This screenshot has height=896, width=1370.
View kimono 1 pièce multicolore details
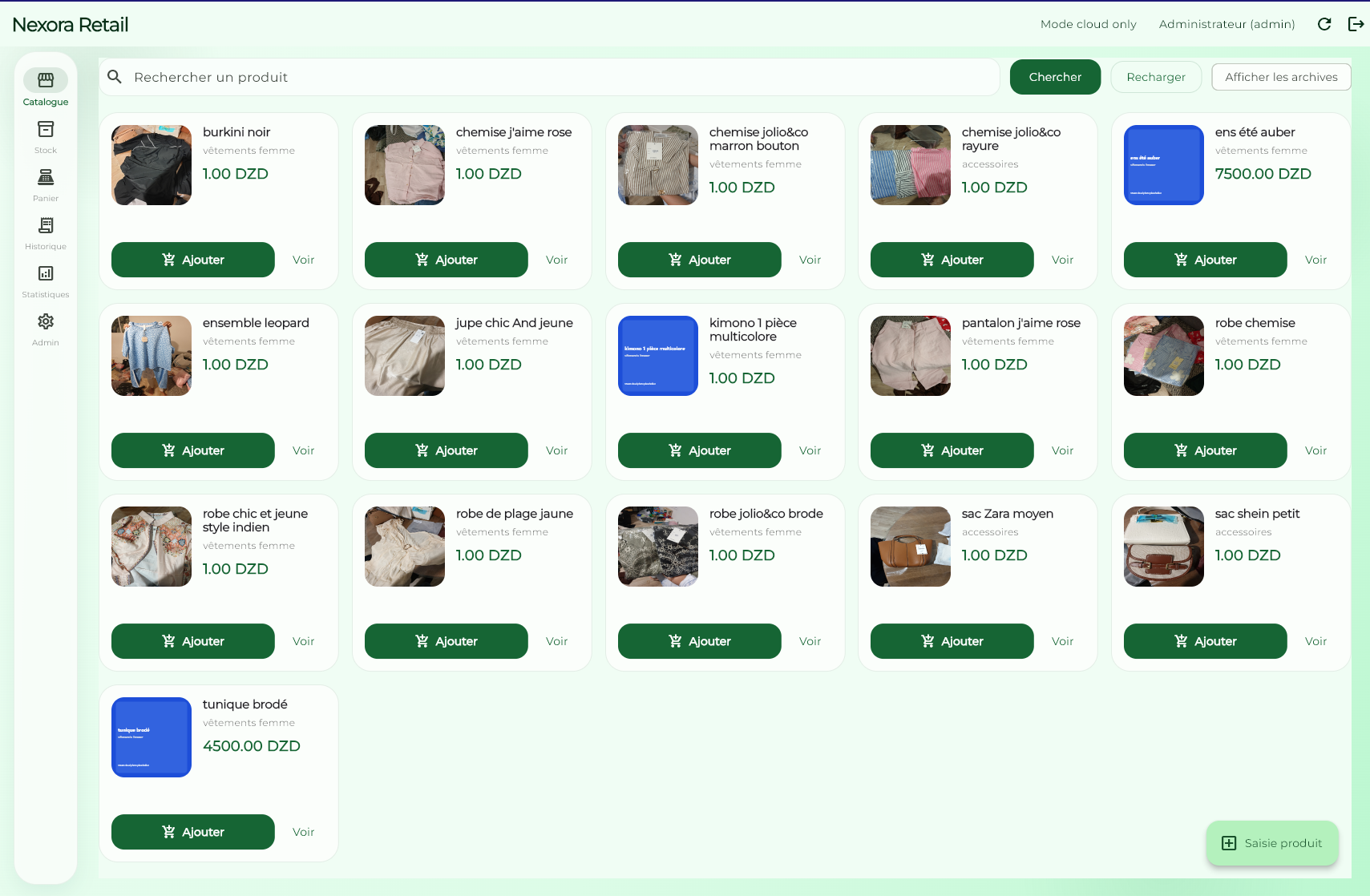(810, 450)
